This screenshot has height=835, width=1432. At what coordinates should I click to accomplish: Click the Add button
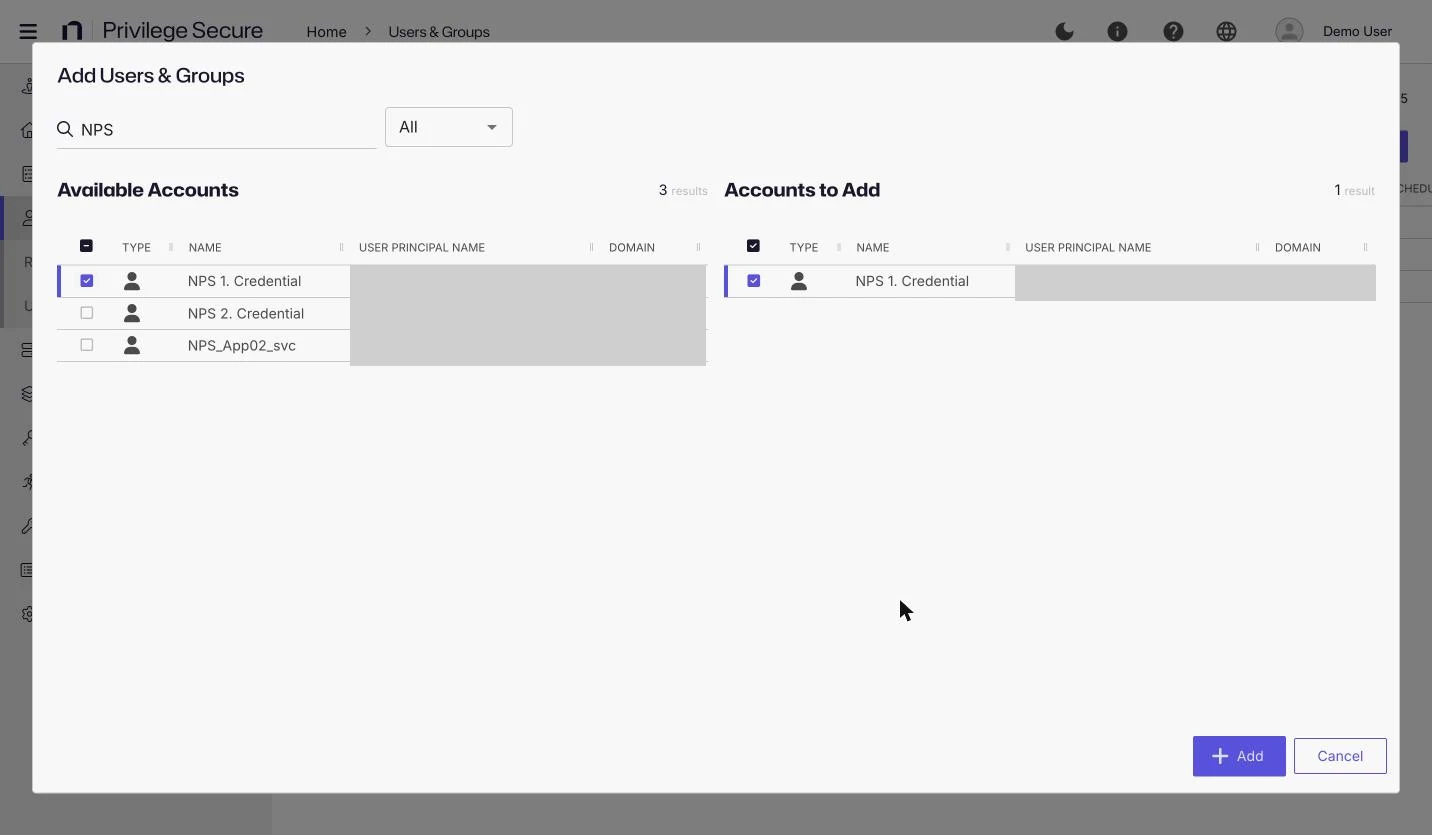tap(1239, 756)
